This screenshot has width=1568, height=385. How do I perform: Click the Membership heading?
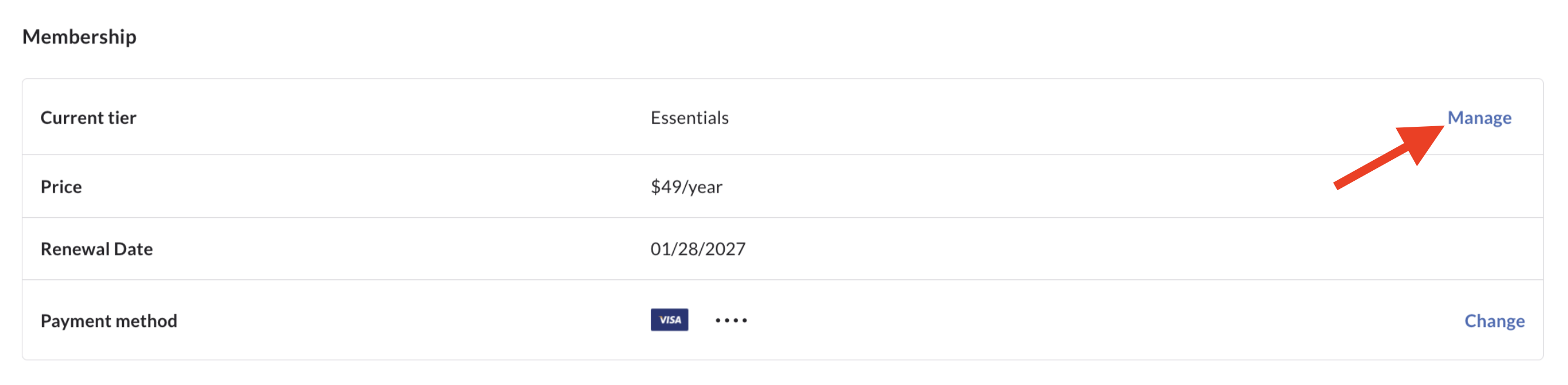tap(79, 36)
